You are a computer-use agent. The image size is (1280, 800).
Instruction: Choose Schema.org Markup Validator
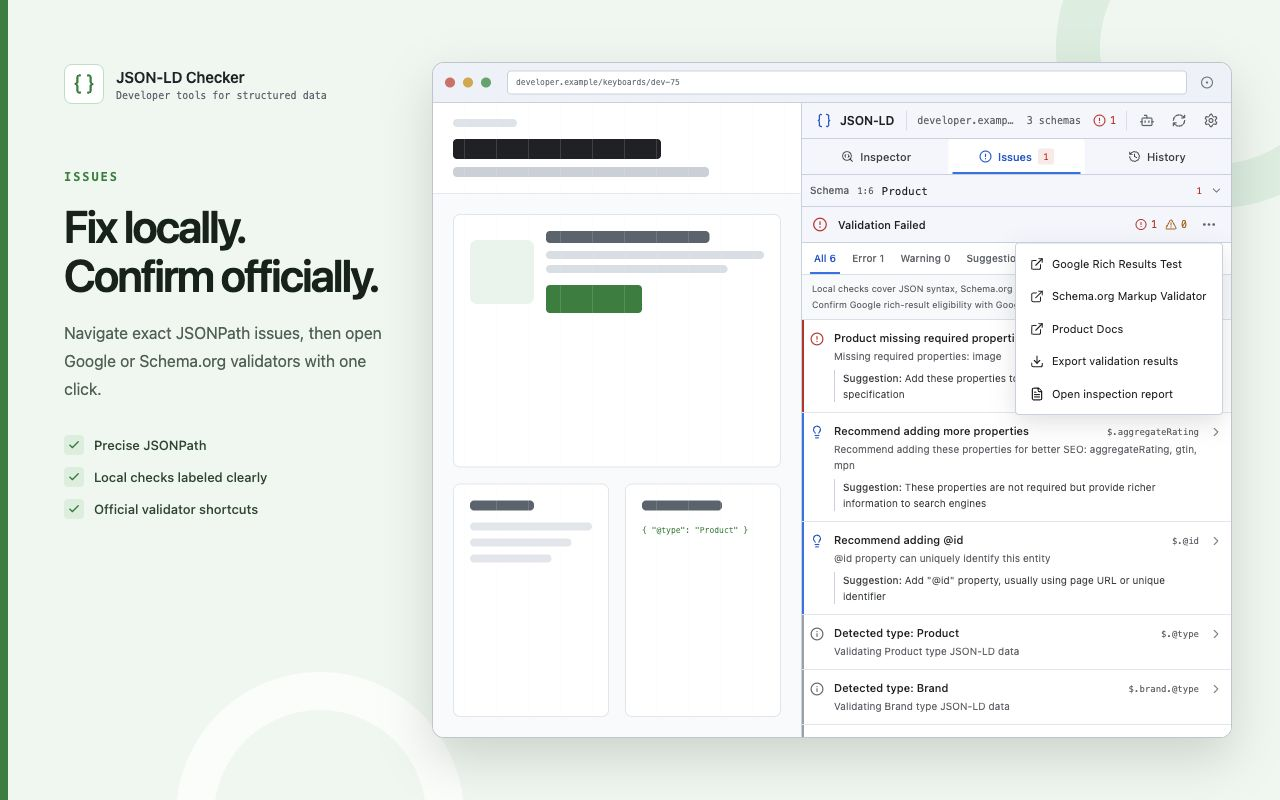pos(1119,297)
